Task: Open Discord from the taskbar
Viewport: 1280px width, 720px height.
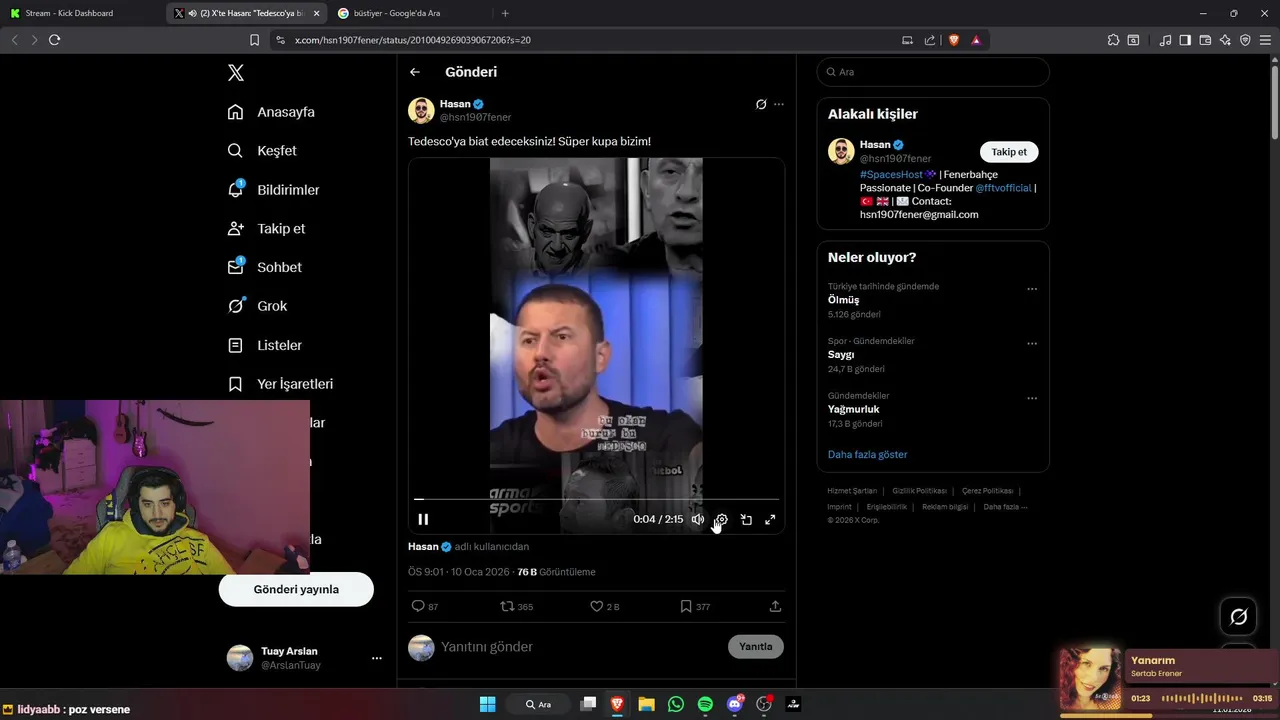Action: click(x=735, y=704)
